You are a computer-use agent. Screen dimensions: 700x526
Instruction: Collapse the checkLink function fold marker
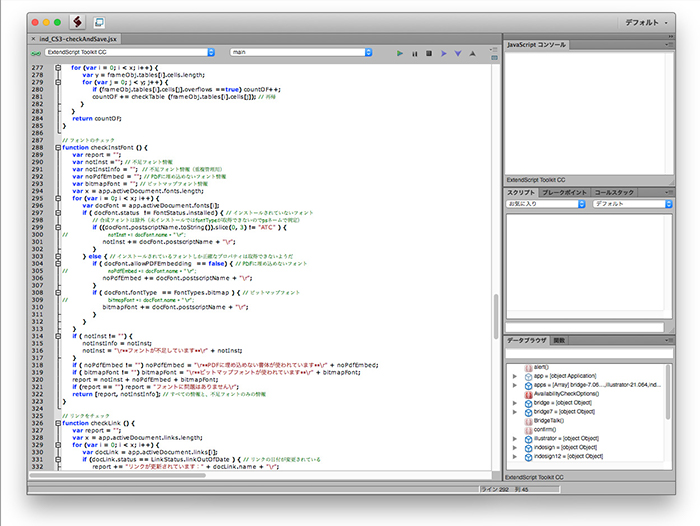[x=58, y=423]
